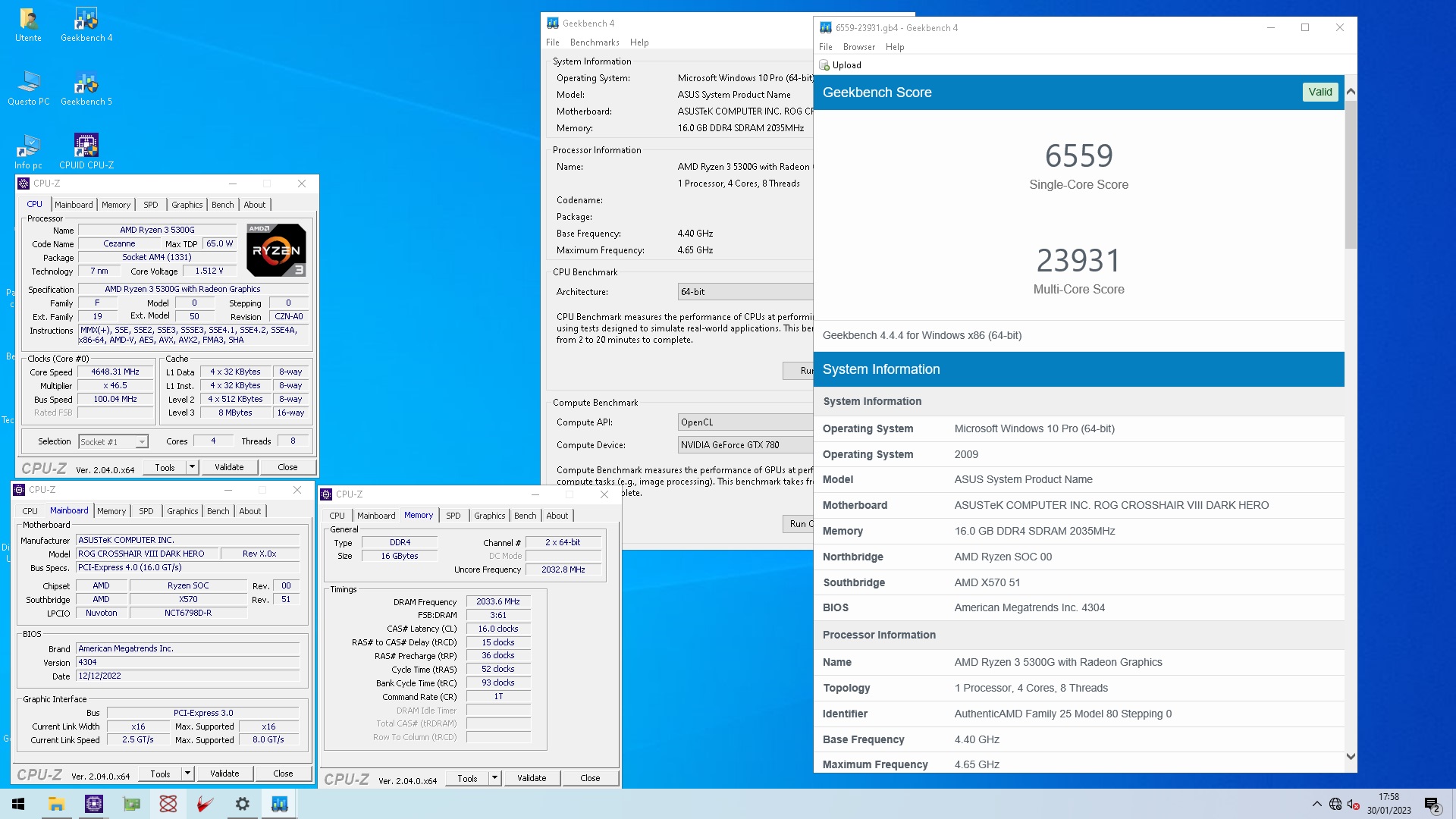
Task: Click Close in the CPU-Z CPU window
Action: tap(287, 467)
